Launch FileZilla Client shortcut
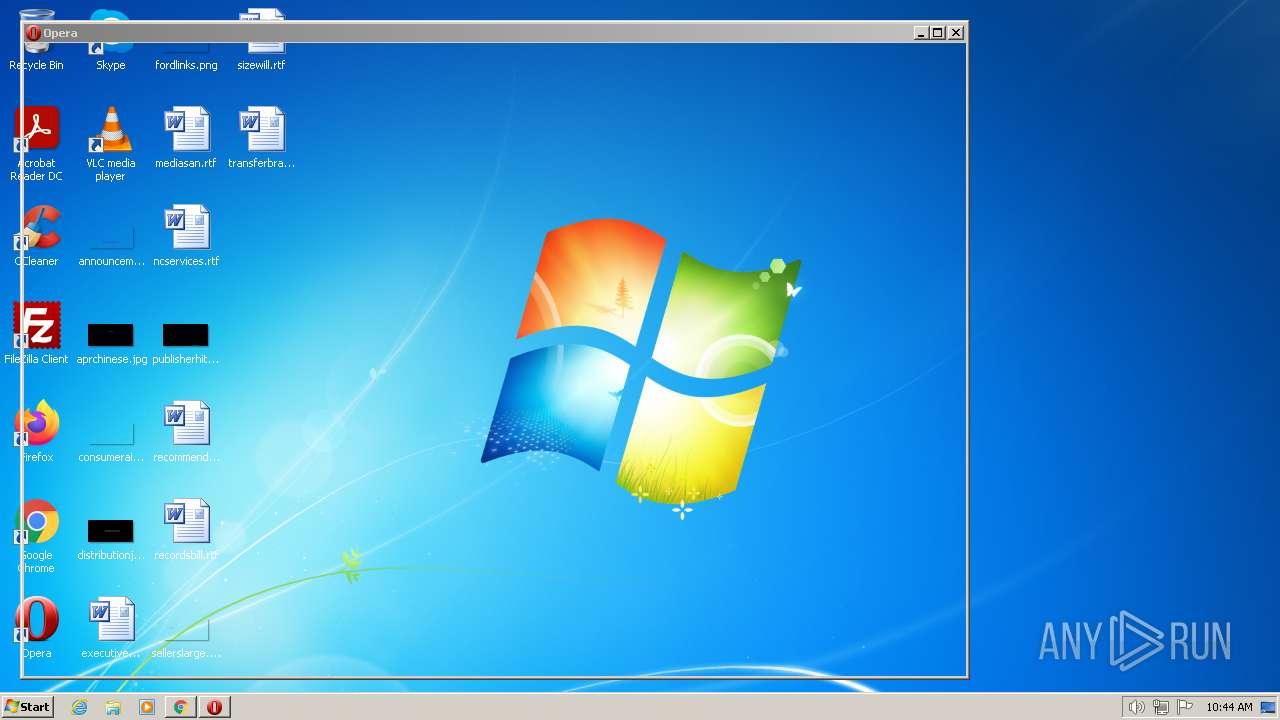 coord(36,334)
